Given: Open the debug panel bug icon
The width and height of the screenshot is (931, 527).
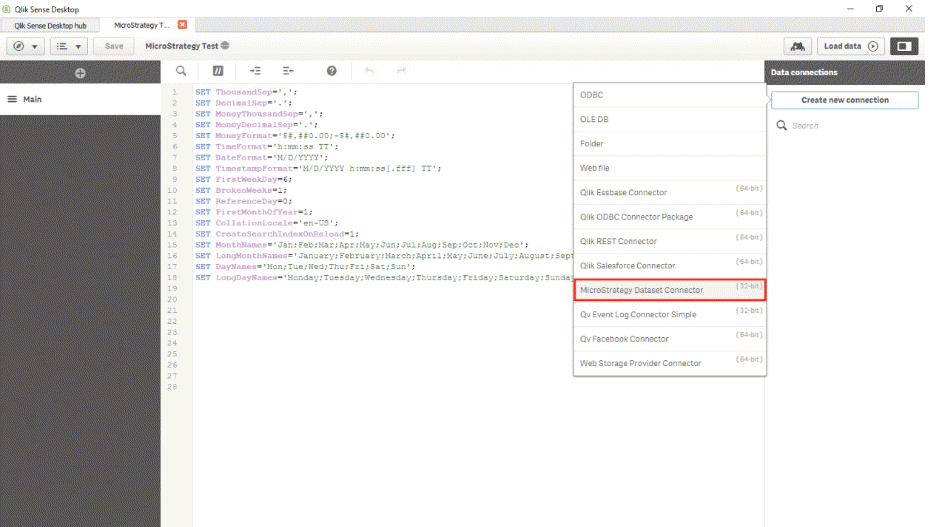Looking at the screenshot, I should (797, 46).
